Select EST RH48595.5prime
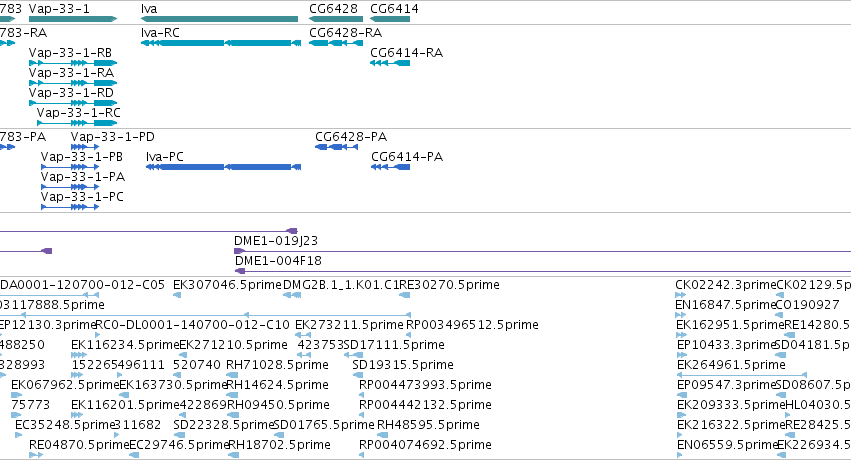This screenshot has height=460, width=851. (428, 425)
